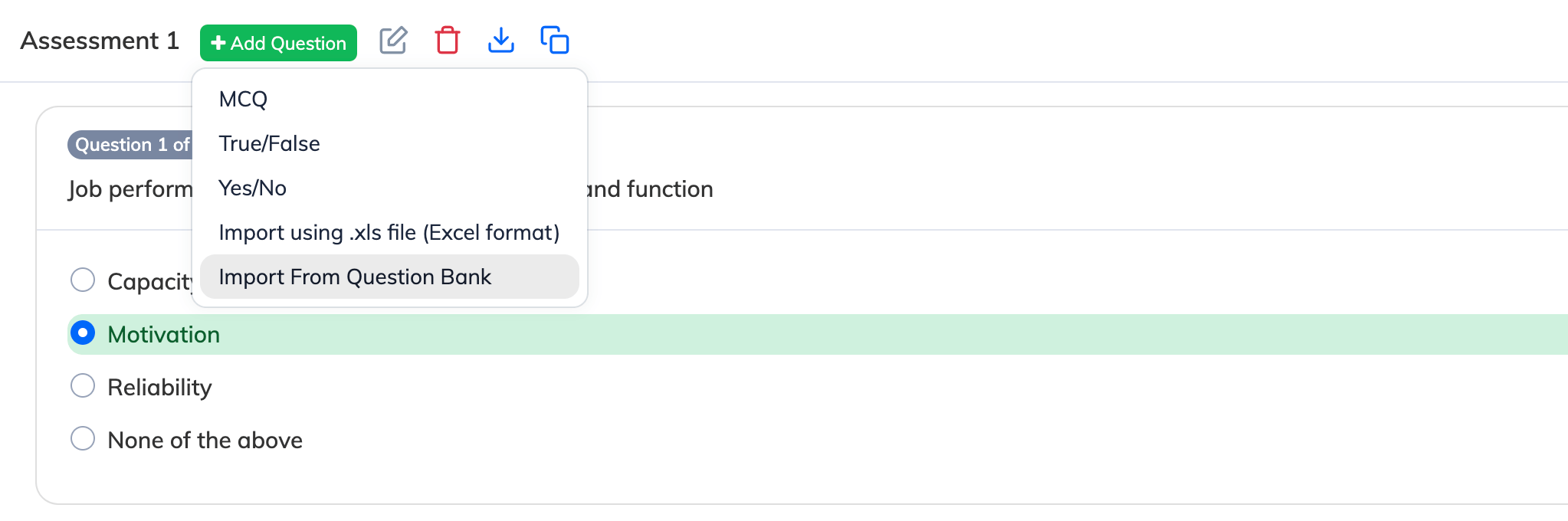Click the 'Job perform' question text
This screenshot has height=521, width=1568.
pyautogui.click(x=130, y=189)
